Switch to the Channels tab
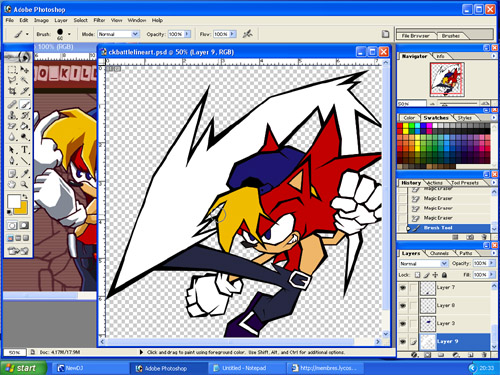This screenshot has width=500, height=375. click(x=439, y=253)
